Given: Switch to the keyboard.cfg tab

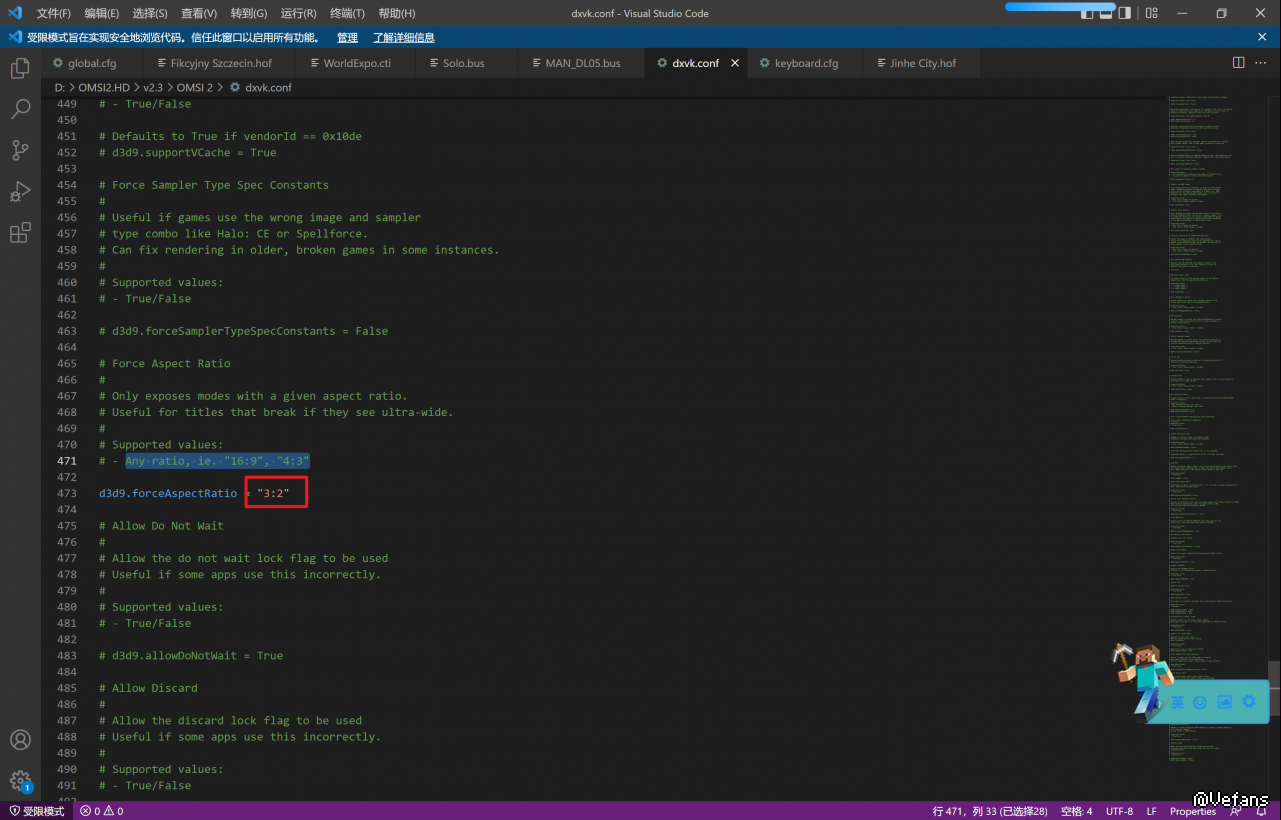Looking at the screenshot, I should [x=806, y=63].
